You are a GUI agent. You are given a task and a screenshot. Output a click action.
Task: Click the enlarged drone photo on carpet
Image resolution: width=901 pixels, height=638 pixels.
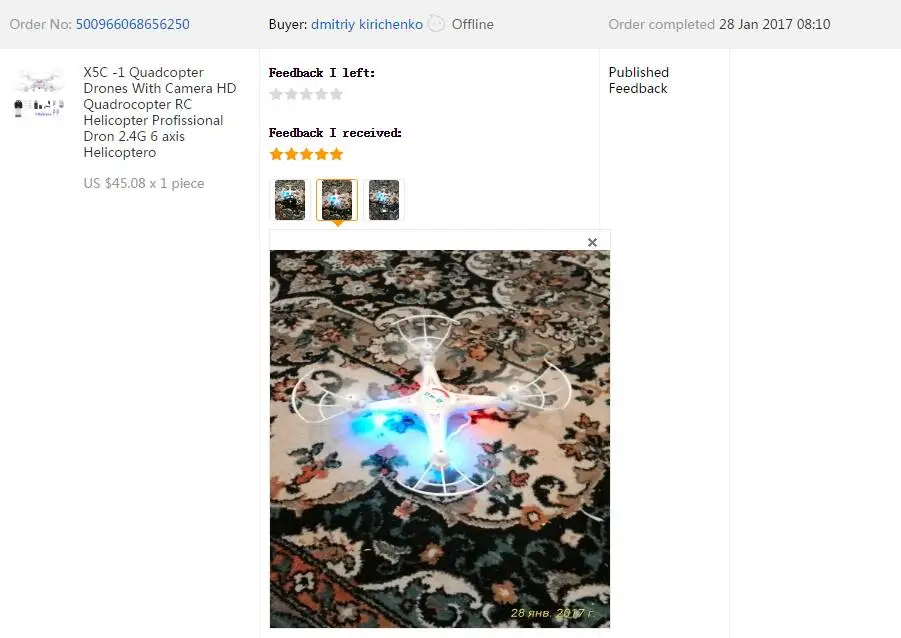click(440, 439)
